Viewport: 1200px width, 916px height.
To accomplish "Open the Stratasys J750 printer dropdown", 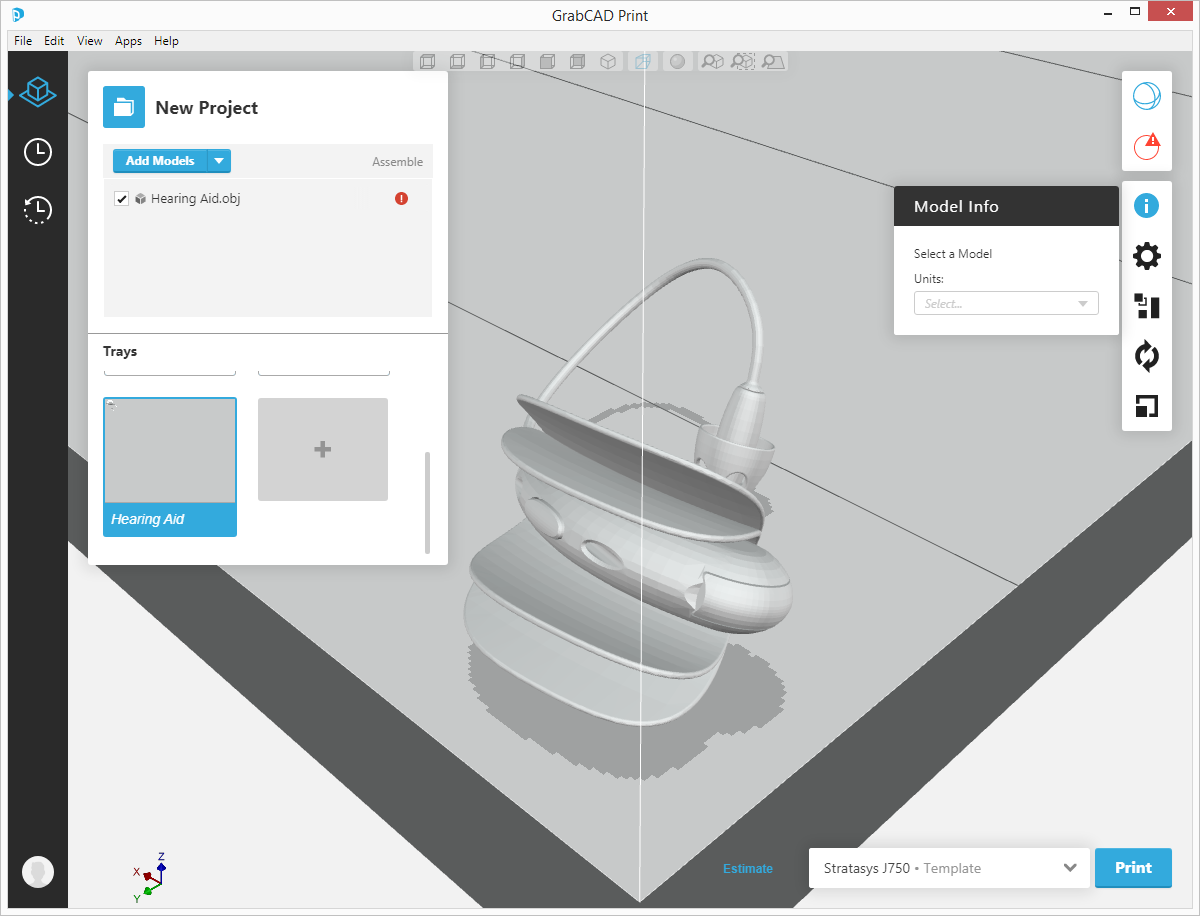I will pos(949,868).
